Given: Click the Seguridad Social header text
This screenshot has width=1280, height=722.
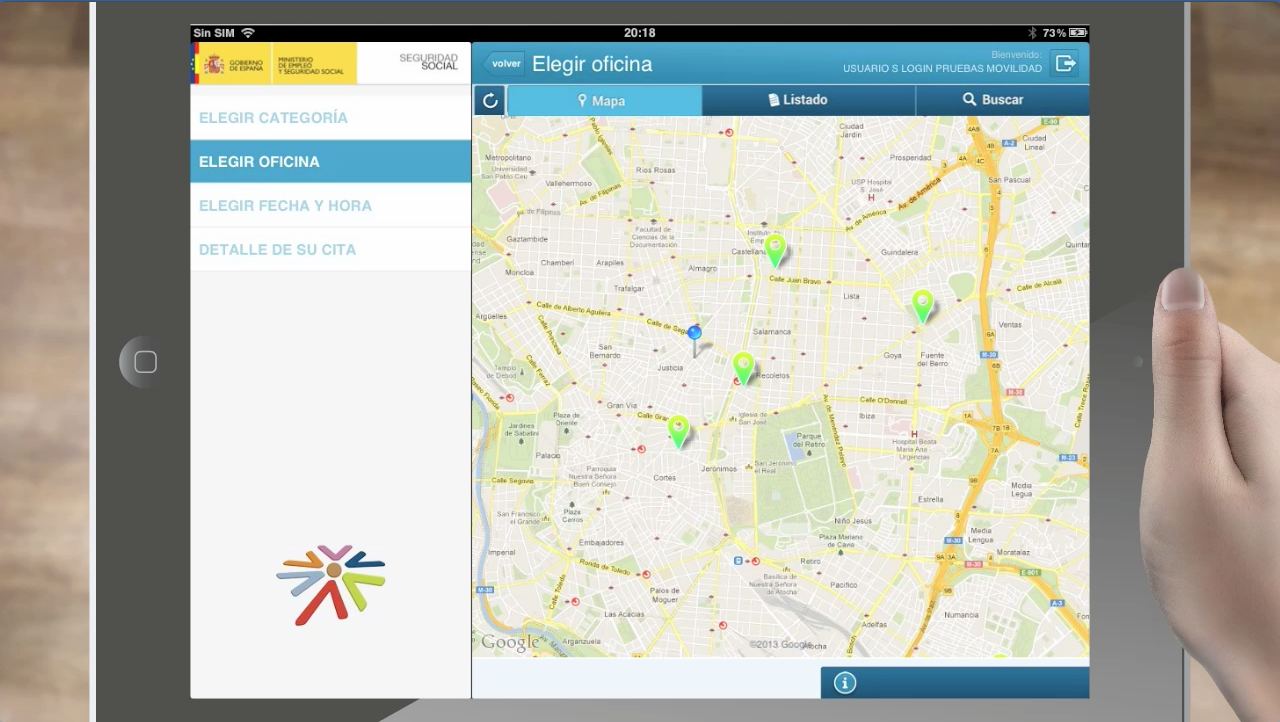Looking at the screenshot, I should 429,62.
